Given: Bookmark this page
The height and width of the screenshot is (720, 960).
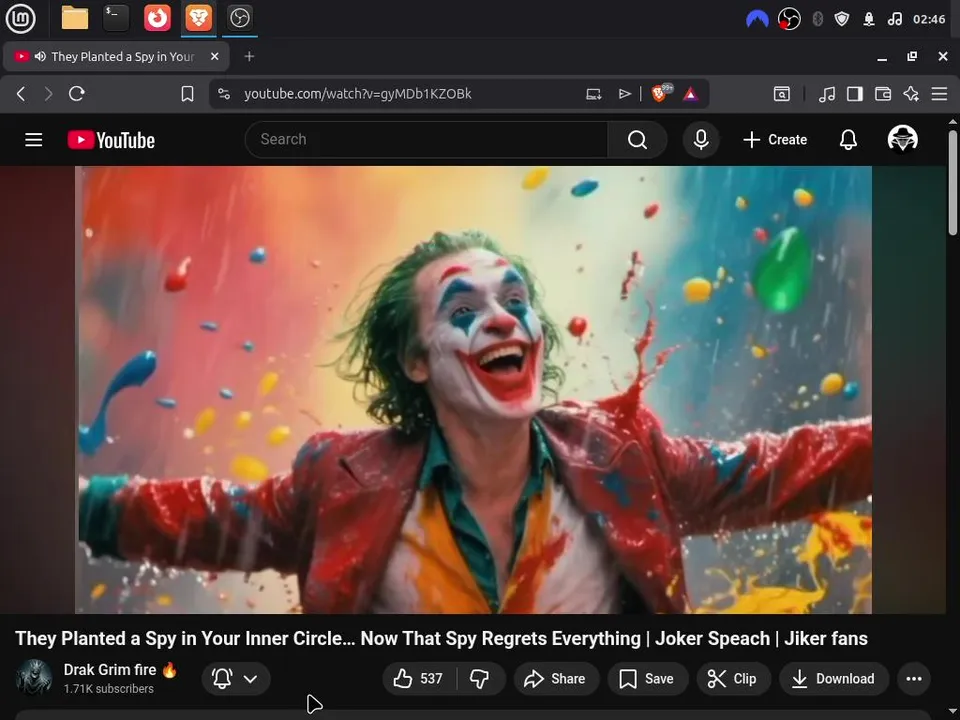Looking at the screenshot, I should pyautogui.click(x=187, y=94).
